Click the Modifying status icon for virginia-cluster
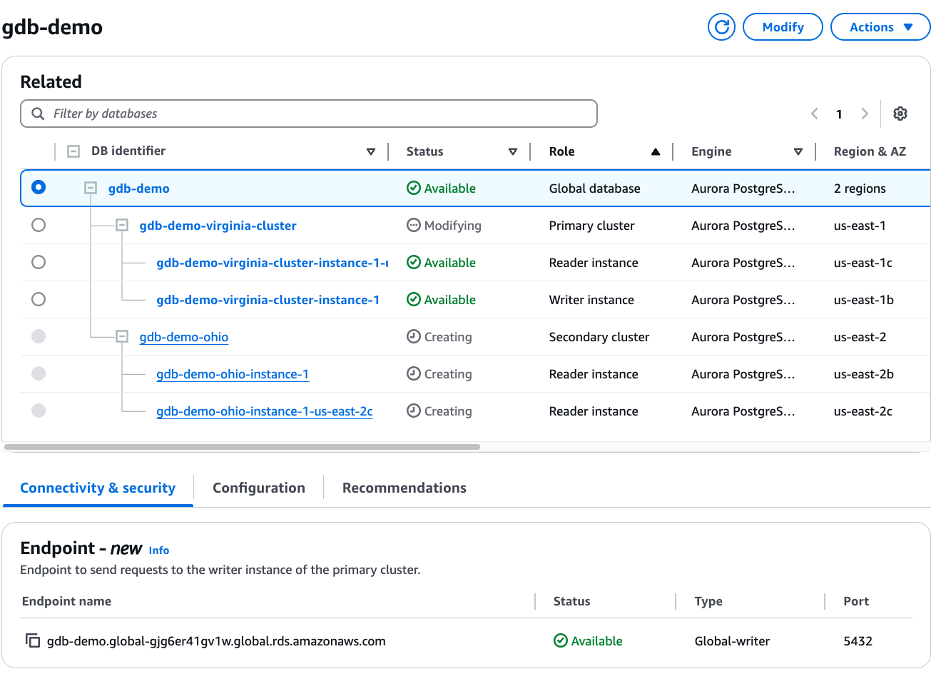Image resolution: width=936 pixels, height=674 pixels. pyautogui.click(x=413, y=225)
